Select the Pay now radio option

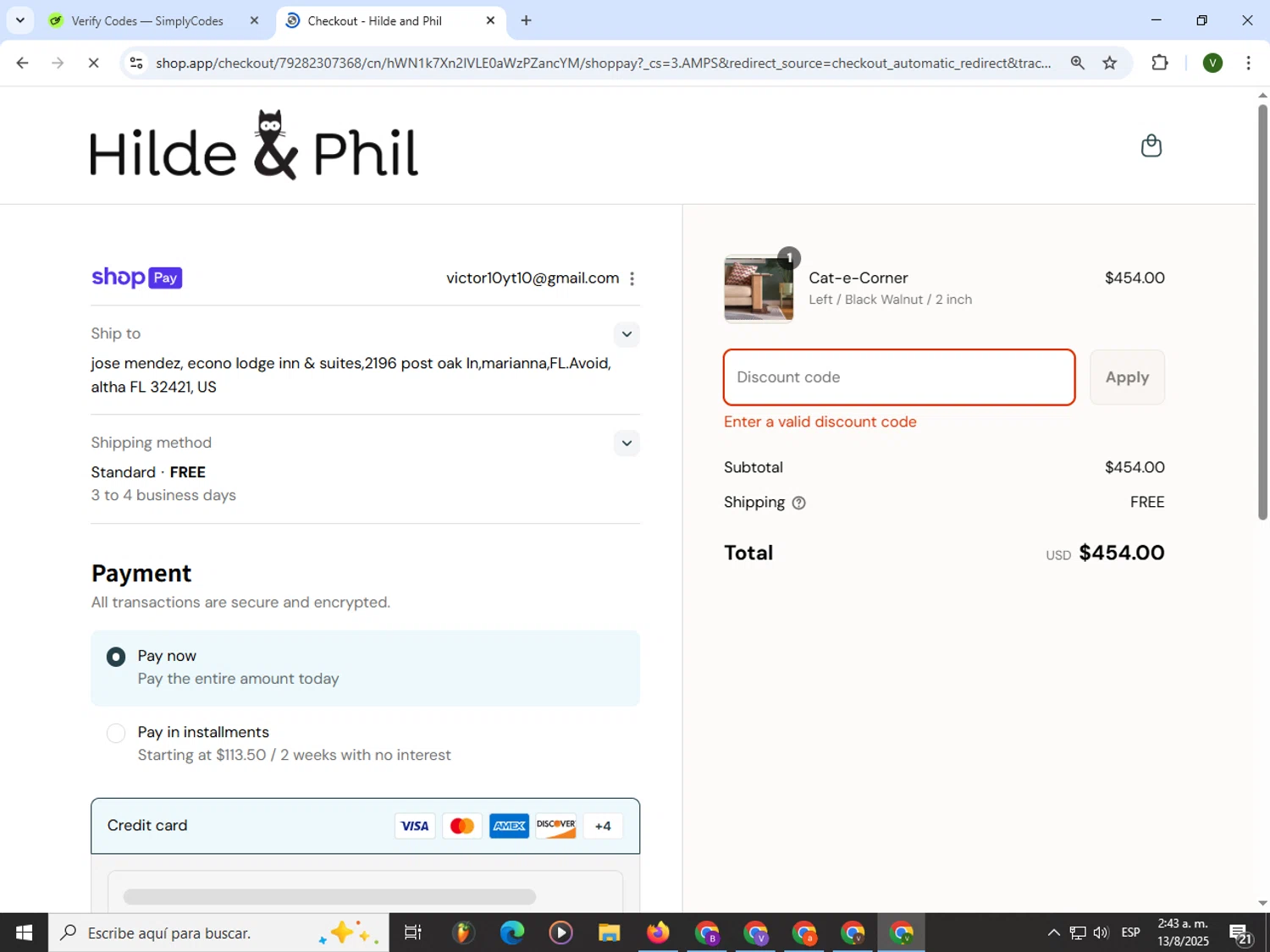pyautogui.click(x=116, y=657)
